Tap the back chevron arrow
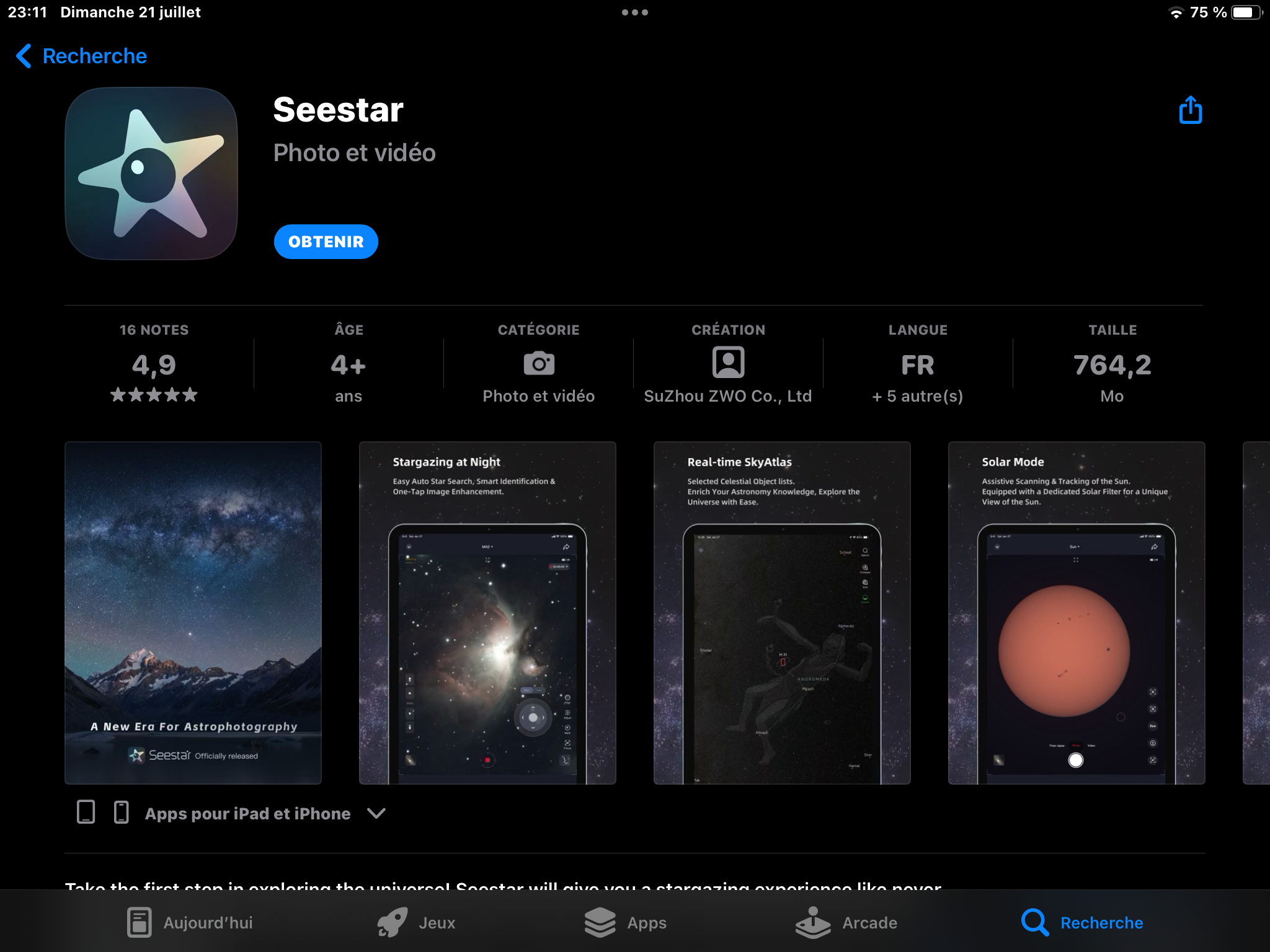The width and height of the screenshot is (1270, 952). click(24, 56)
